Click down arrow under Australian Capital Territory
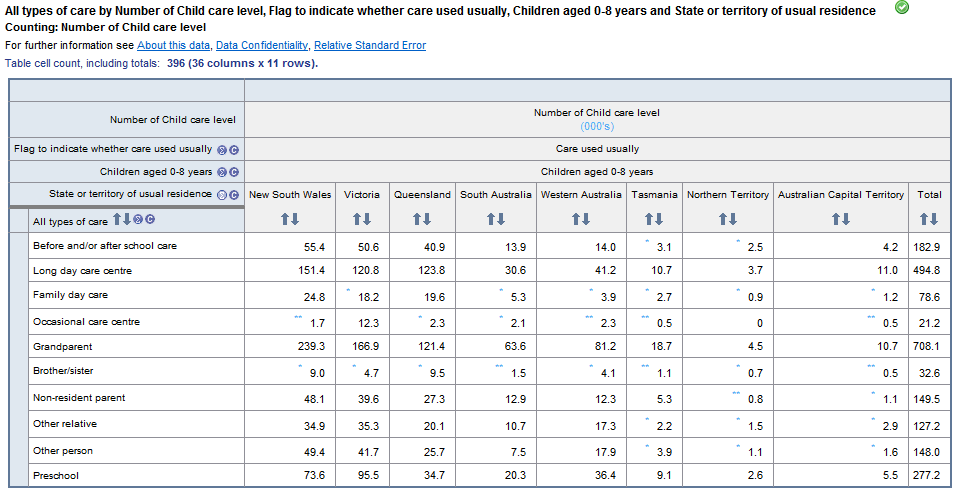This screenshot has height=493, width=962. 846,219
